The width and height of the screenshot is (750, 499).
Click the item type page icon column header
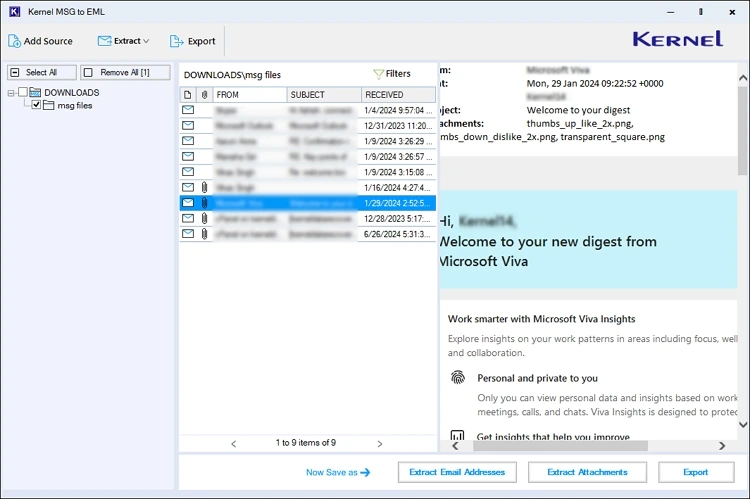tap(188, 95)
